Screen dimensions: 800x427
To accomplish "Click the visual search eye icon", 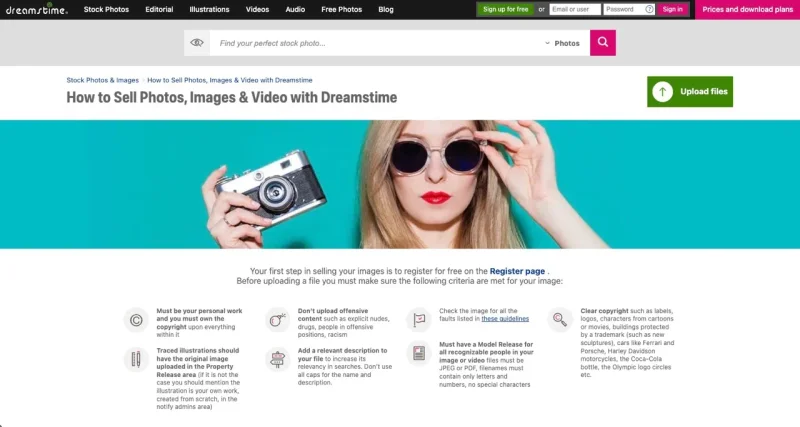I will (197, 43).
